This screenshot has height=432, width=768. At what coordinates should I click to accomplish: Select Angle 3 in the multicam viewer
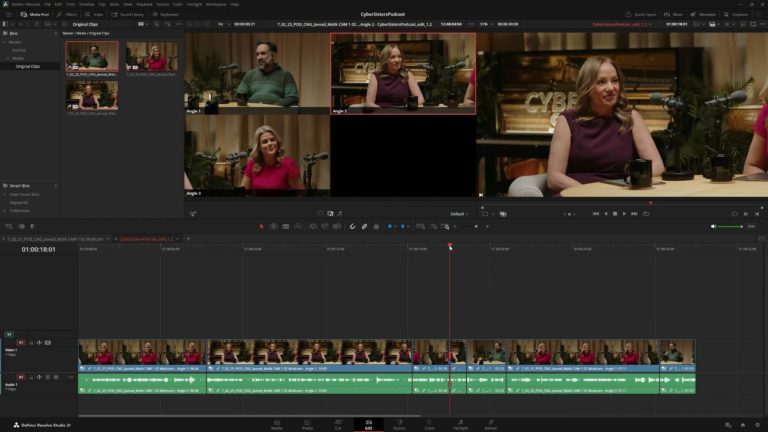click(x=257, y=156)
